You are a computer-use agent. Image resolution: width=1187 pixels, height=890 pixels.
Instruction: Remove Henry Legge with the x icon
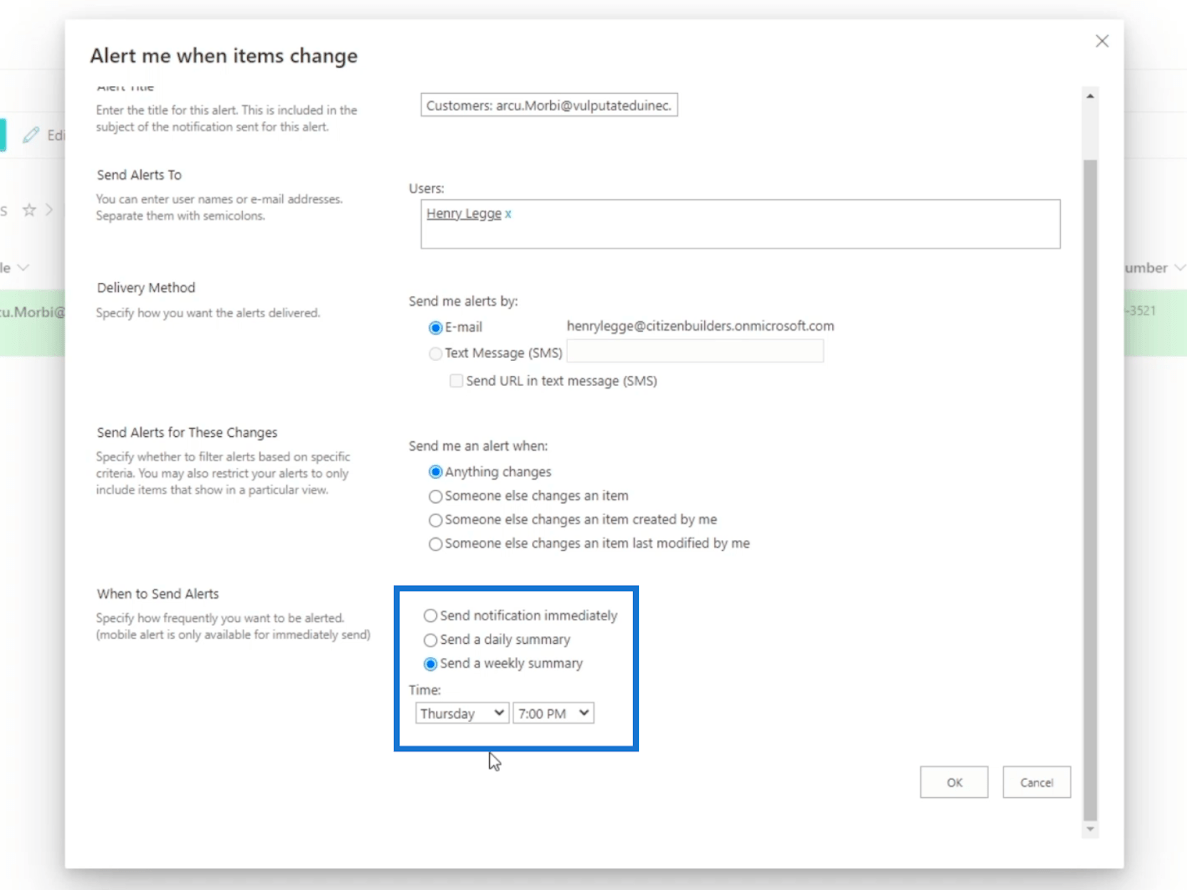(x=508, y=214)
